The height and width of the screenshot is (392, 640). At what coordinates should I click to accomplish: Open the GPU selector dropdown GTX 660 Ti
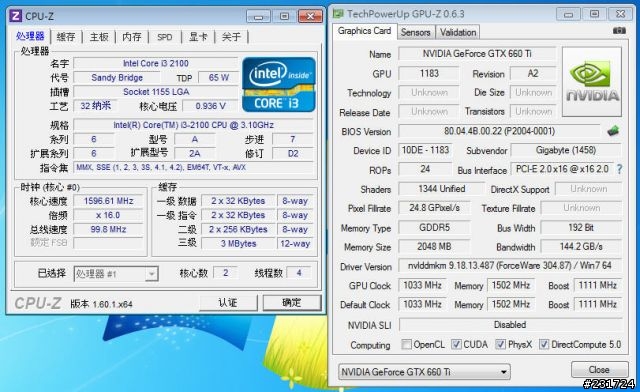pyautogui.click(x=424, y=372)
